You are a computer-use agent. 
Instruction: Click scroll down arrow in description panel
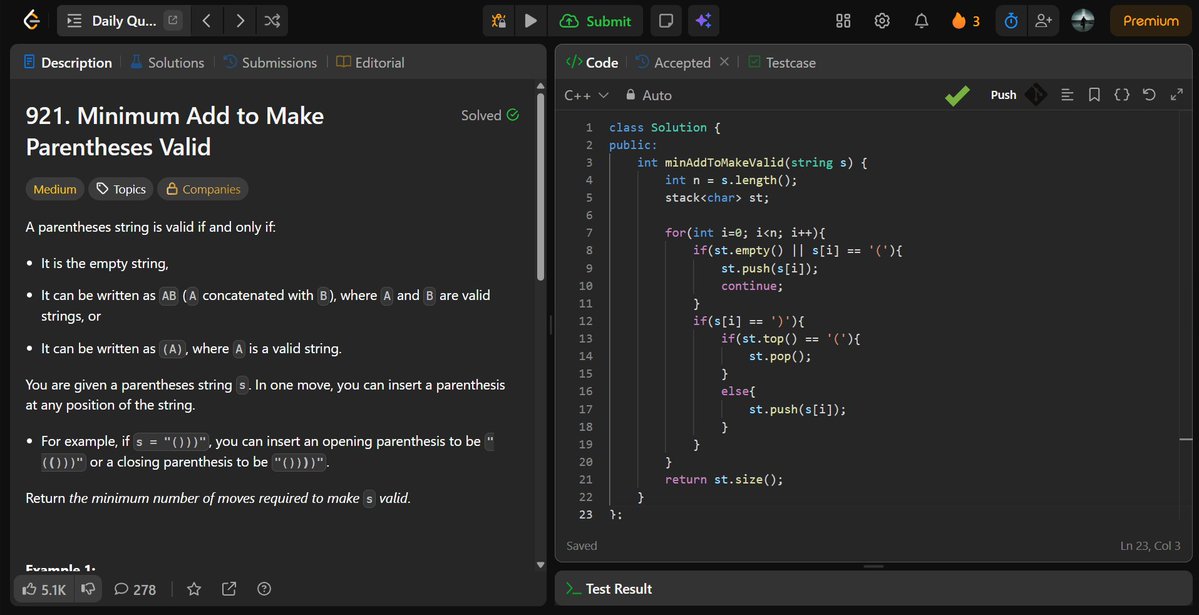tap(541, 565)
